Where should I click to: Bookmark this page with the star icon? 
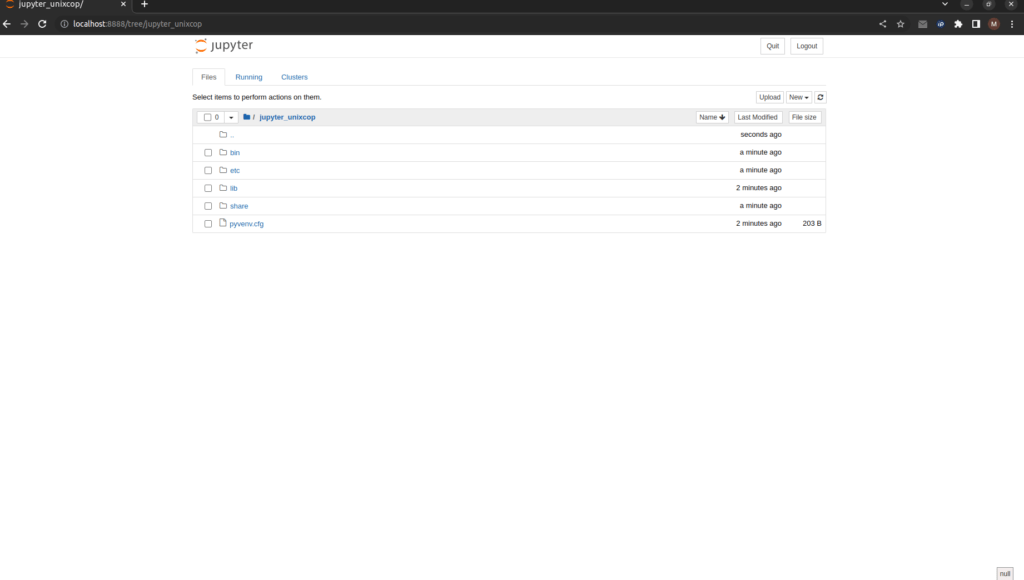901,24
